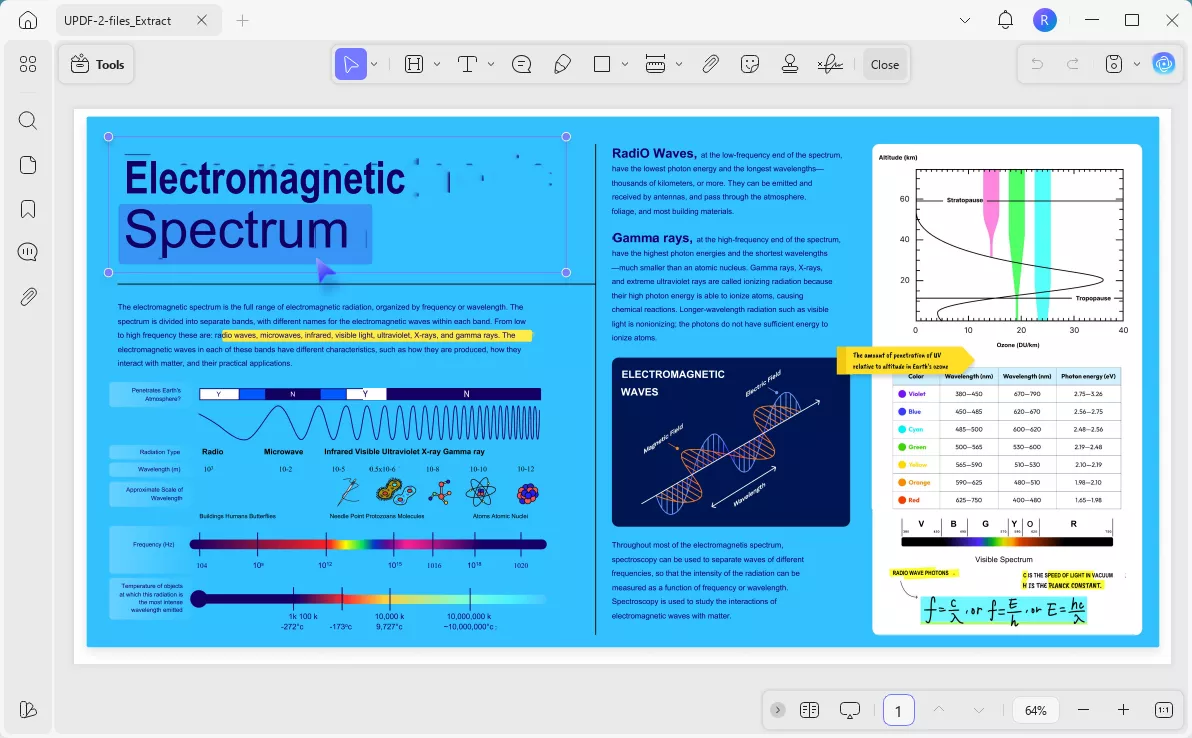This screenshot has width=1192, height=738.
Task: Select the comment note tool
Action: (x=521, y=64)
